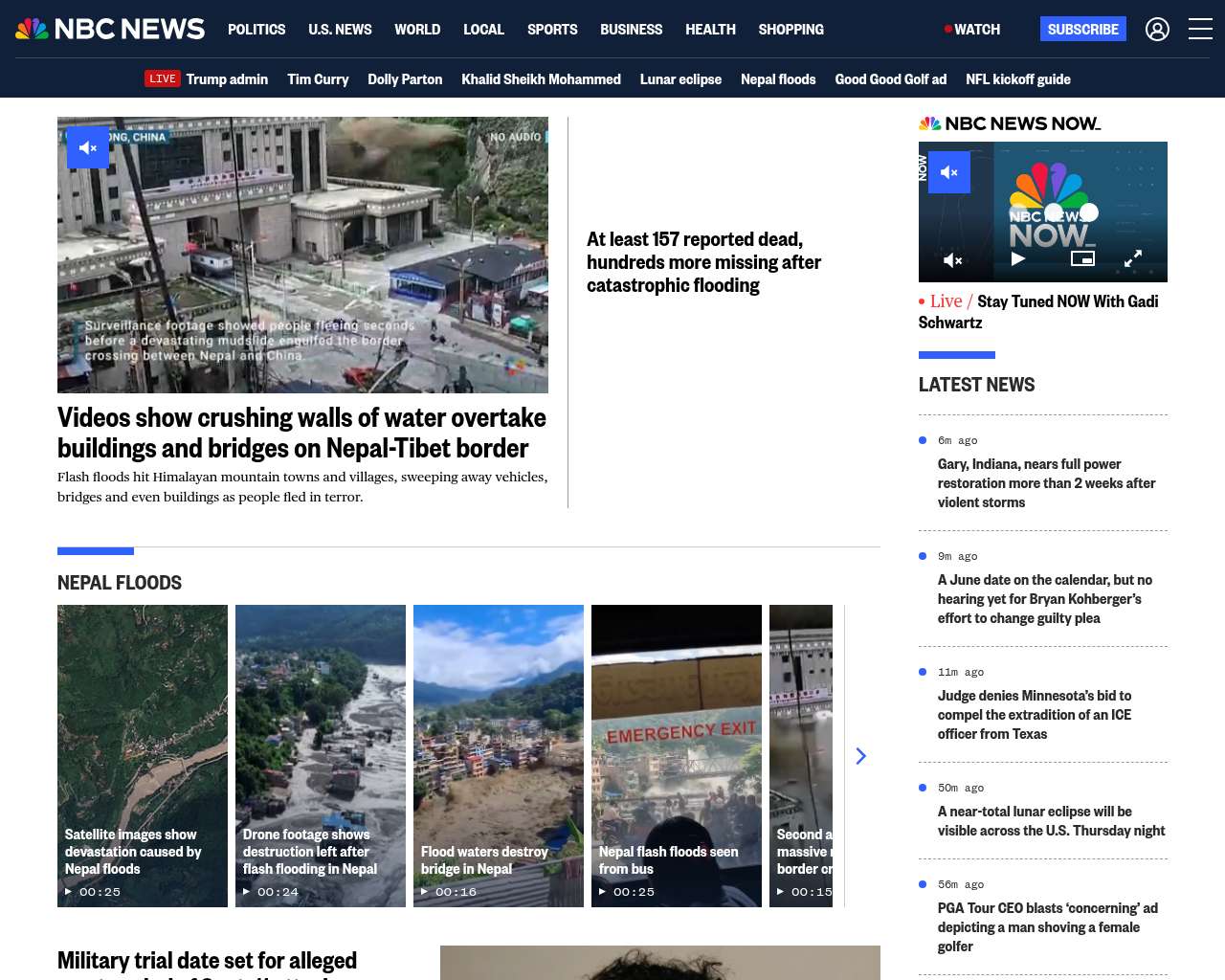Open the Lunar eclipse trending topic

(x=680, y=78)
